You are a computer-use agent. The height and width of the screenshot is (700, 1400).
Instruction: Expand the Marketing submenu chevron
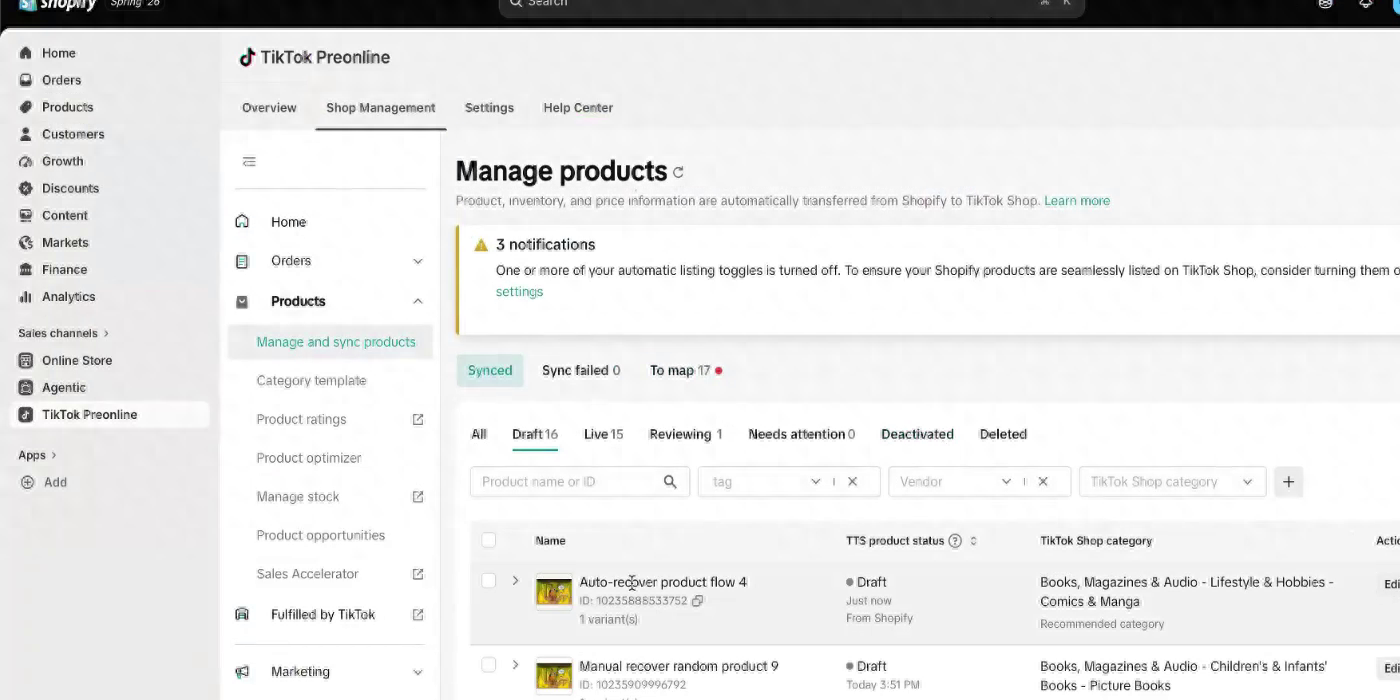418,672
